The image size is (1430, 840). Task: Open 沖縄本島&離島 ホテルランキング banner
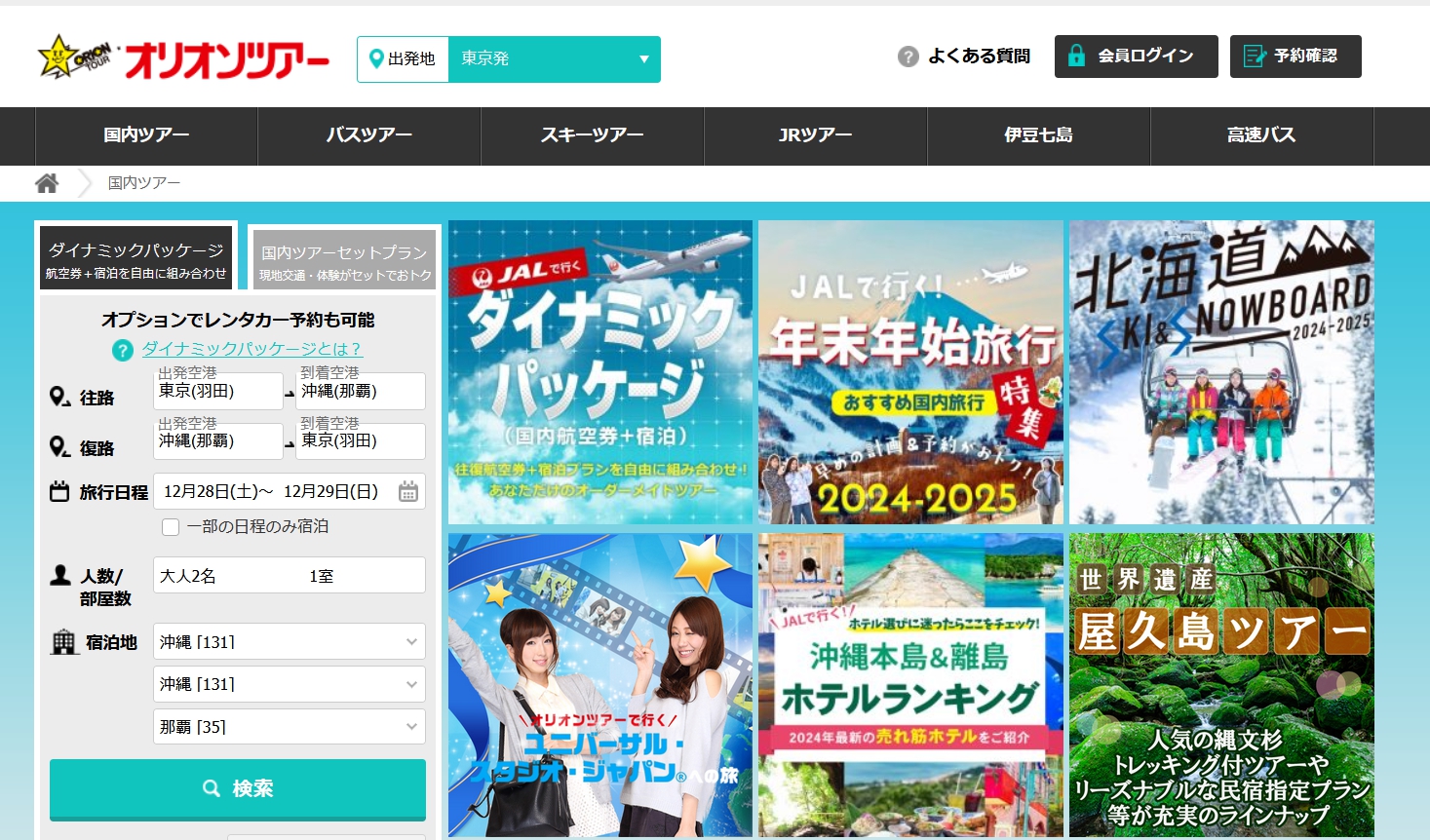(x=910, y=685)
